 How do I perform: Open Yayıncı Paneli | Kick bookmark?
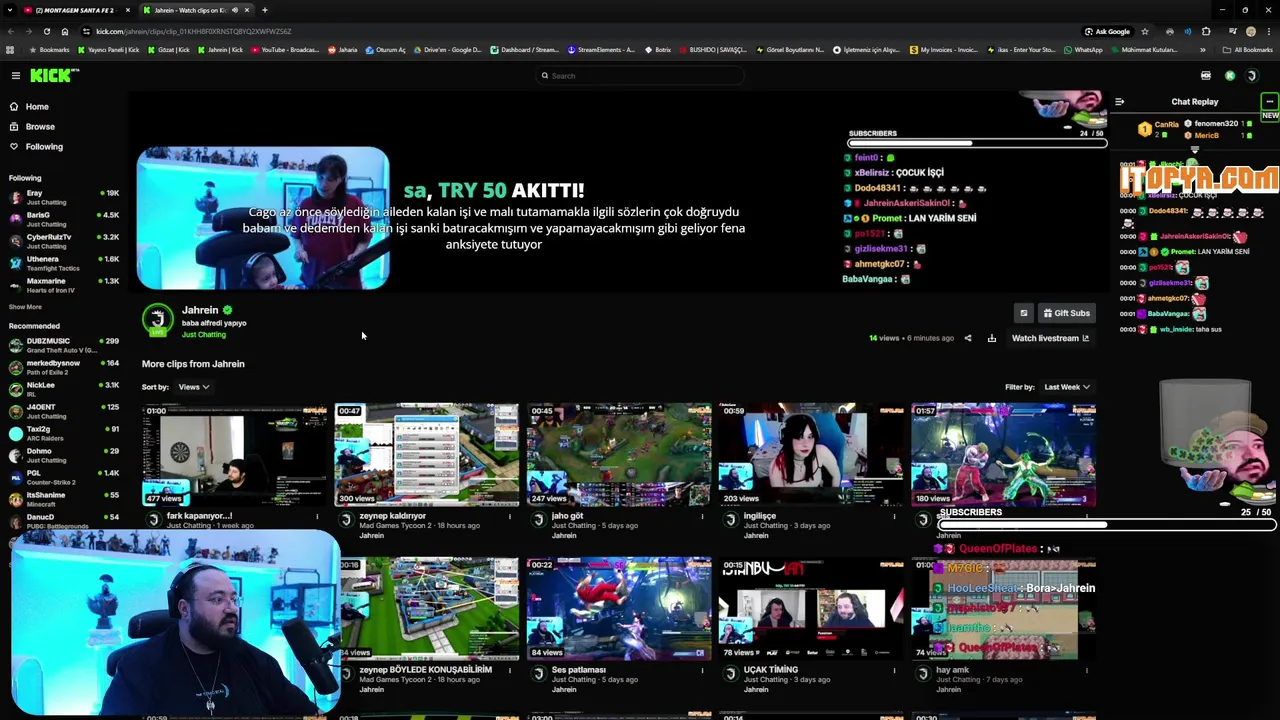click(x=109, y=49)
